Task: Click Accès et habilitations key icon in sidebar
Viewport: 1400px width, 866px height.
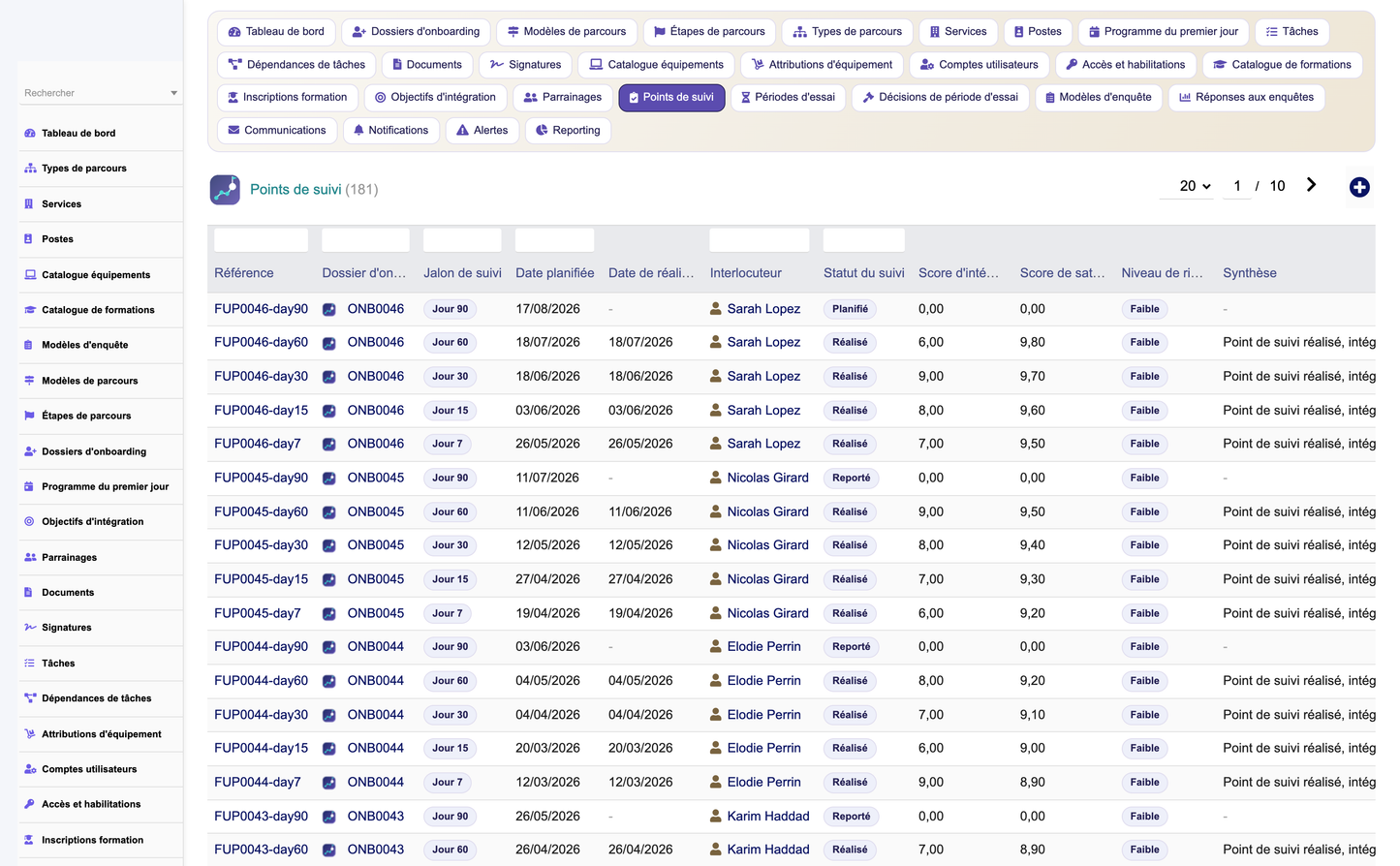Action: [30, 804]
